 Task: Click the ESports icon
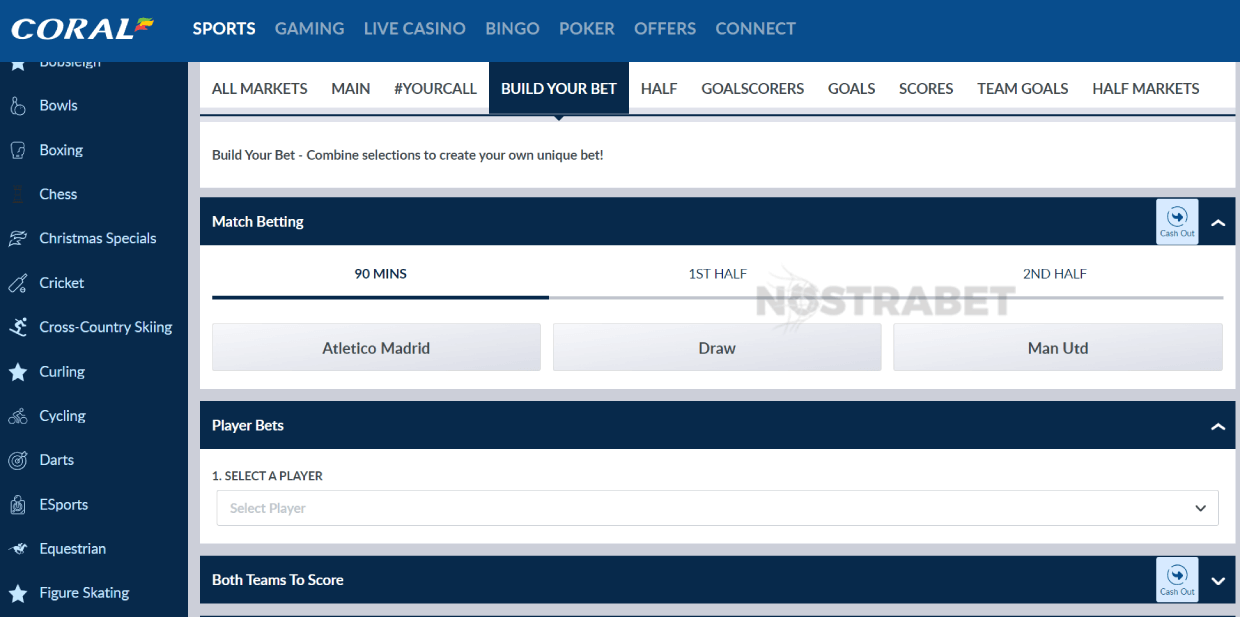tap(17, 505)
